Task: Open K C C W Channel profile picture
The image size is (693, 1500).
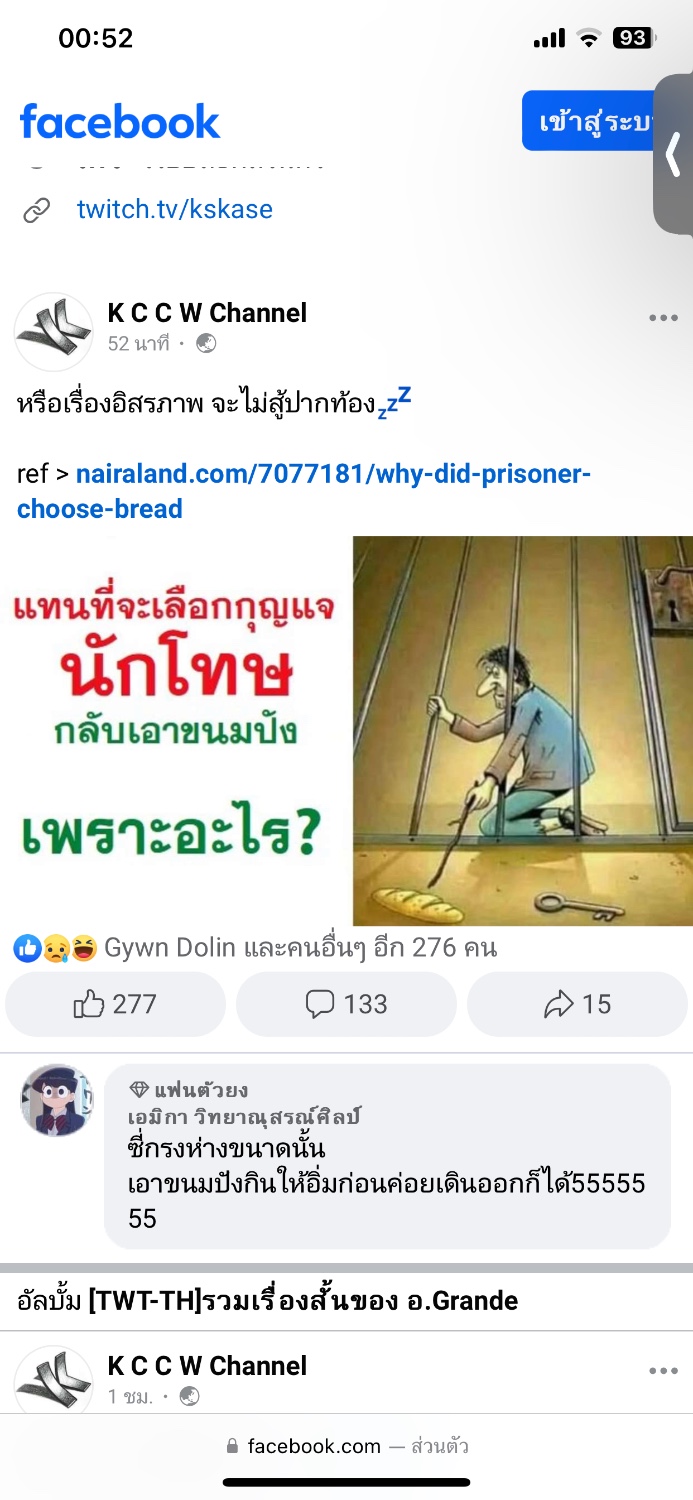Action: (x=53, y=331)
